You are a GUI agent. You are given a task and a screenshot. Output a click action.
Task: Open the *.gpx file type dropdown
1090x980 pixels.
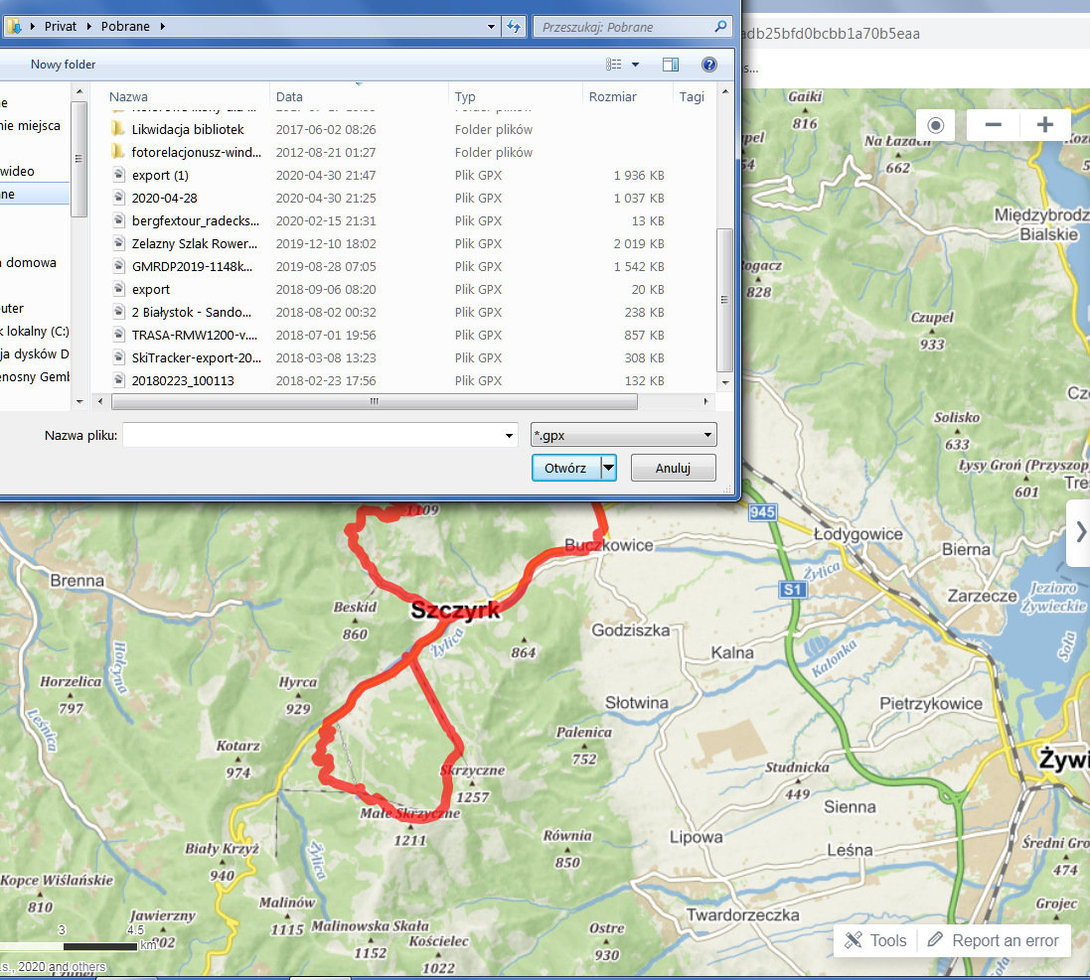pos(623,435)
